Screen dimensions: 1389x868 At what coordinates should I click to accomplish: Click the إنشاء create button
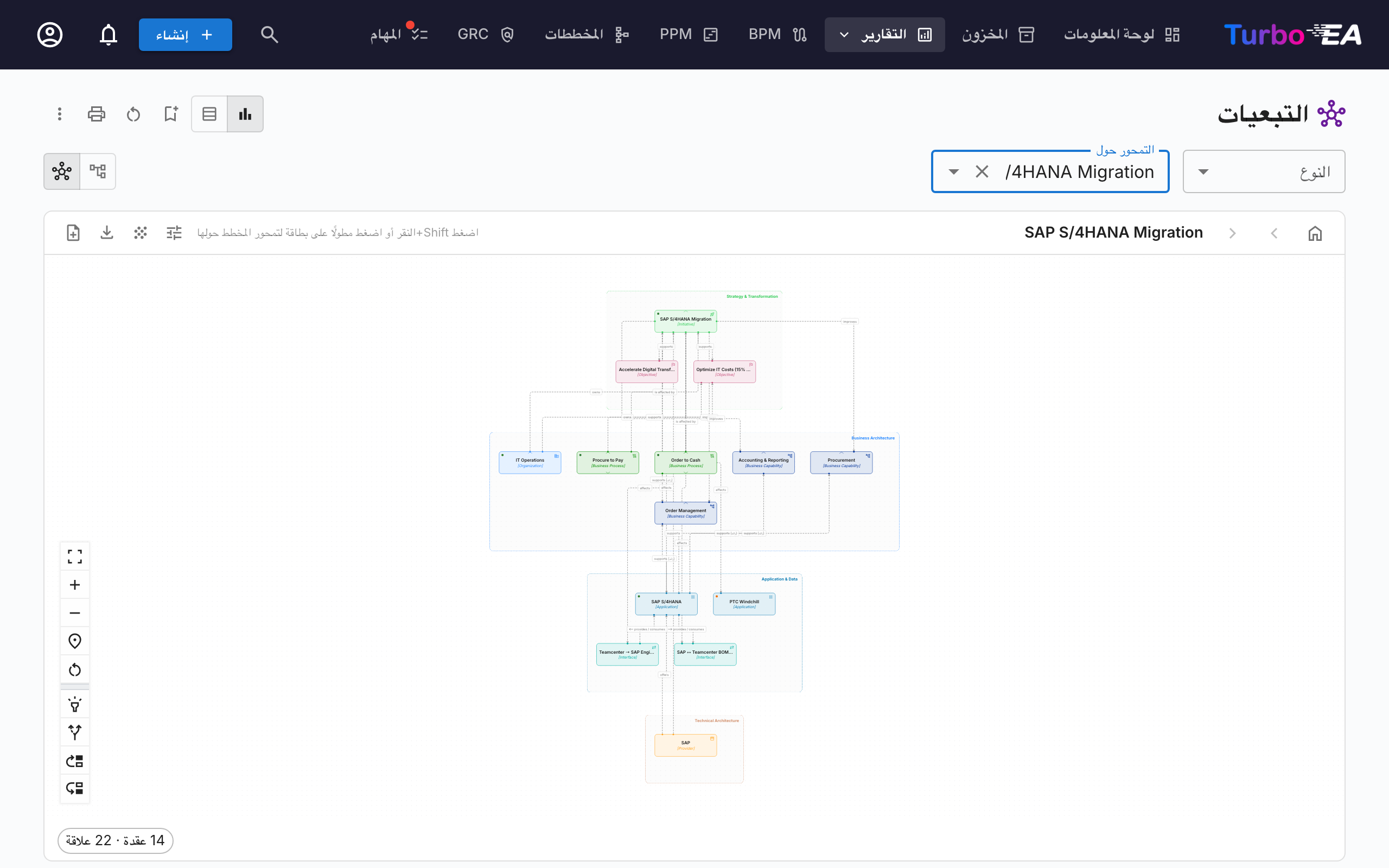(x=186, y=34)
